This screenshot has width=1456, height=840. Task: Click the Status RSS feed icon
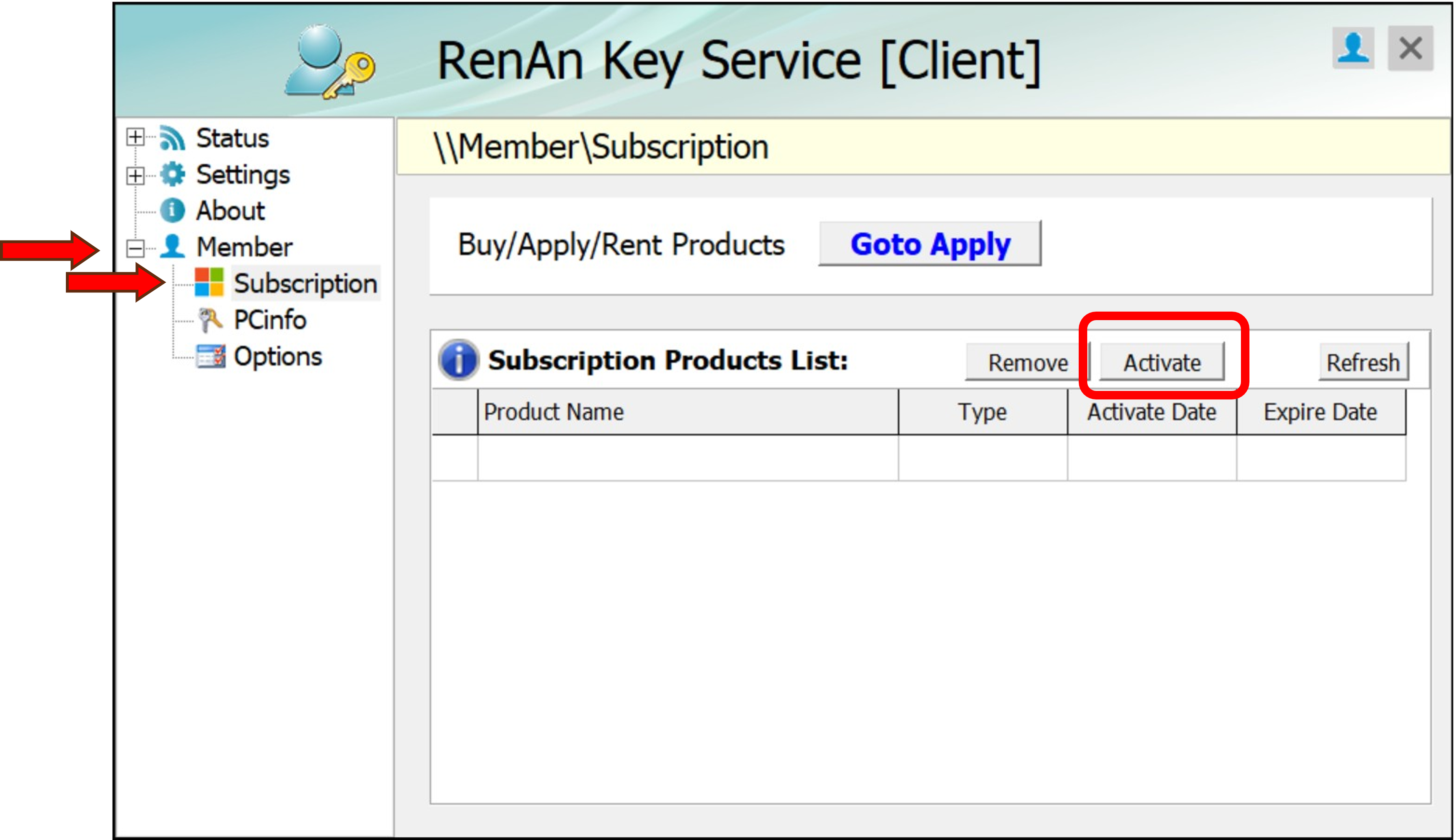click(x=172, y=138)
